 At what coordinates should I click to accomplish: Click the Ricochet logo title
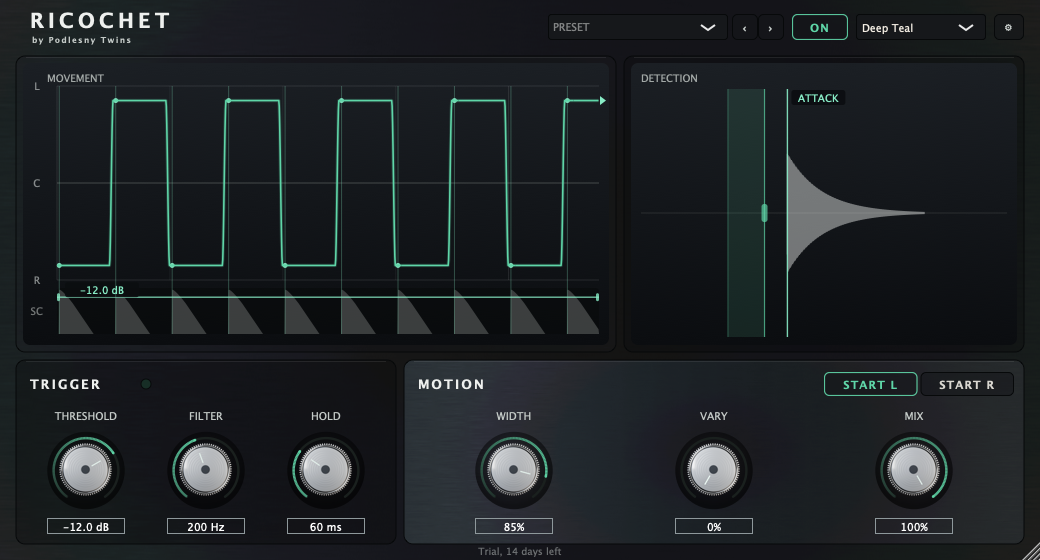click(100, 21)
